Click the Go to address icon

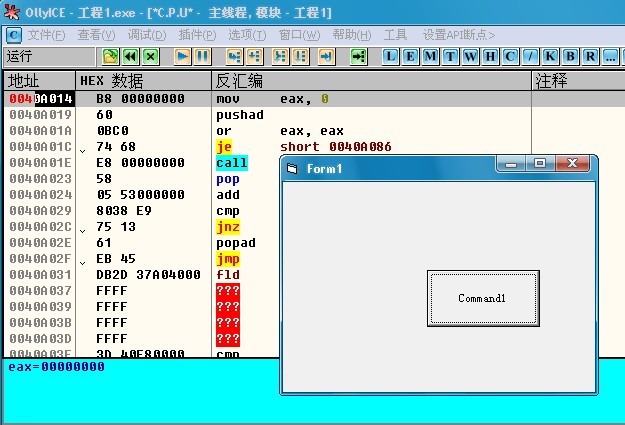click(x=358, y=56)
